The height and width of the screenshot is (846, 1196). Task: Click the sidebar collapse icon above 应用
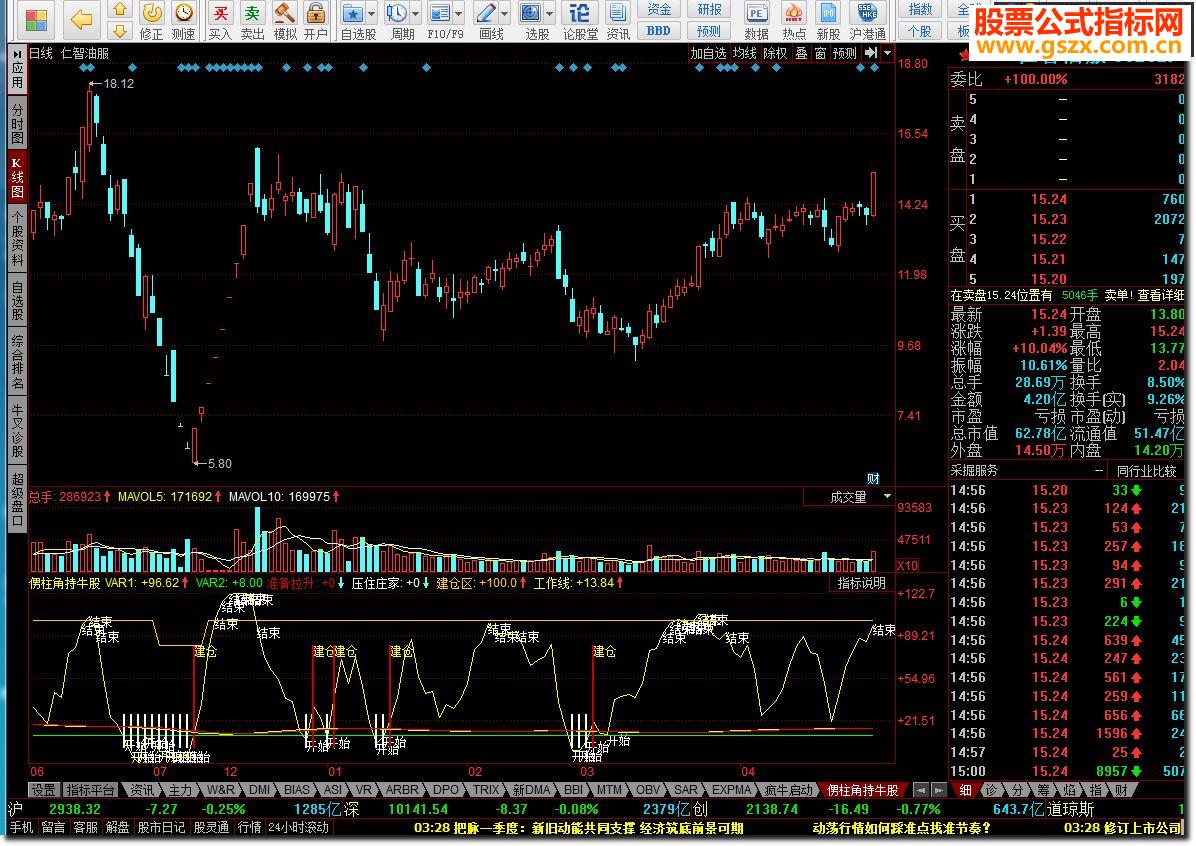(x=17, y=55)
